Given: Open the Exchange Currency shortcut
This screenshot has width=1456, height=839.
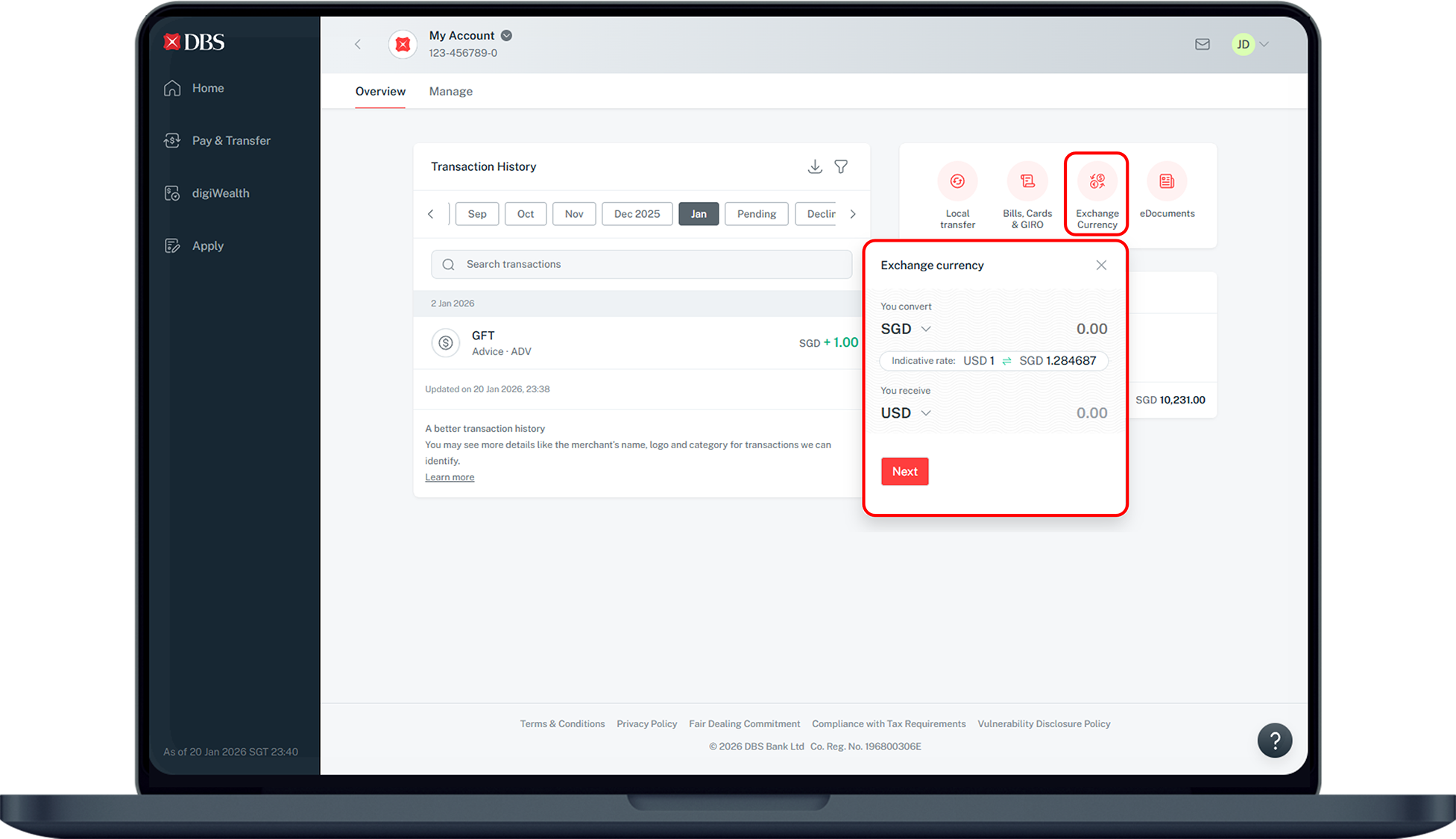Looking at the screenshot, I should click(x=1097, y=181).
